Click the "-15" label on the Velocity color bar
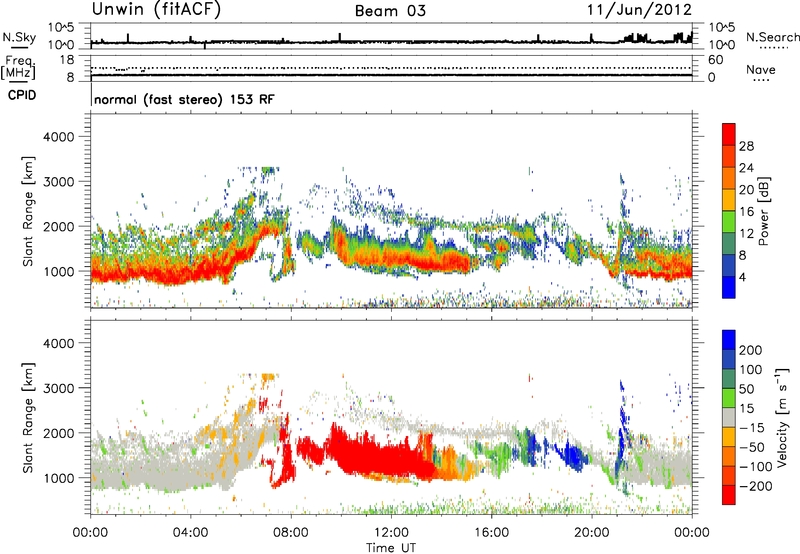800x554 pixels. [752, 428]
